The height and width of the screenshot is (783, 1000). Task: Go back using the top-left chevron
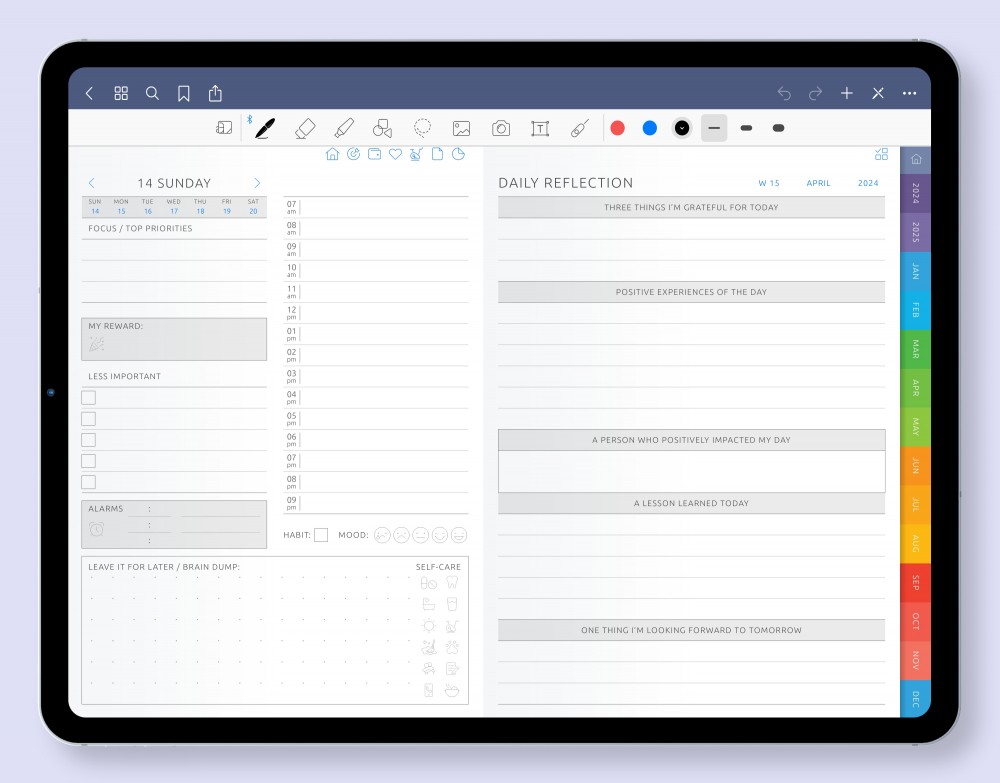tap(89, 94)
